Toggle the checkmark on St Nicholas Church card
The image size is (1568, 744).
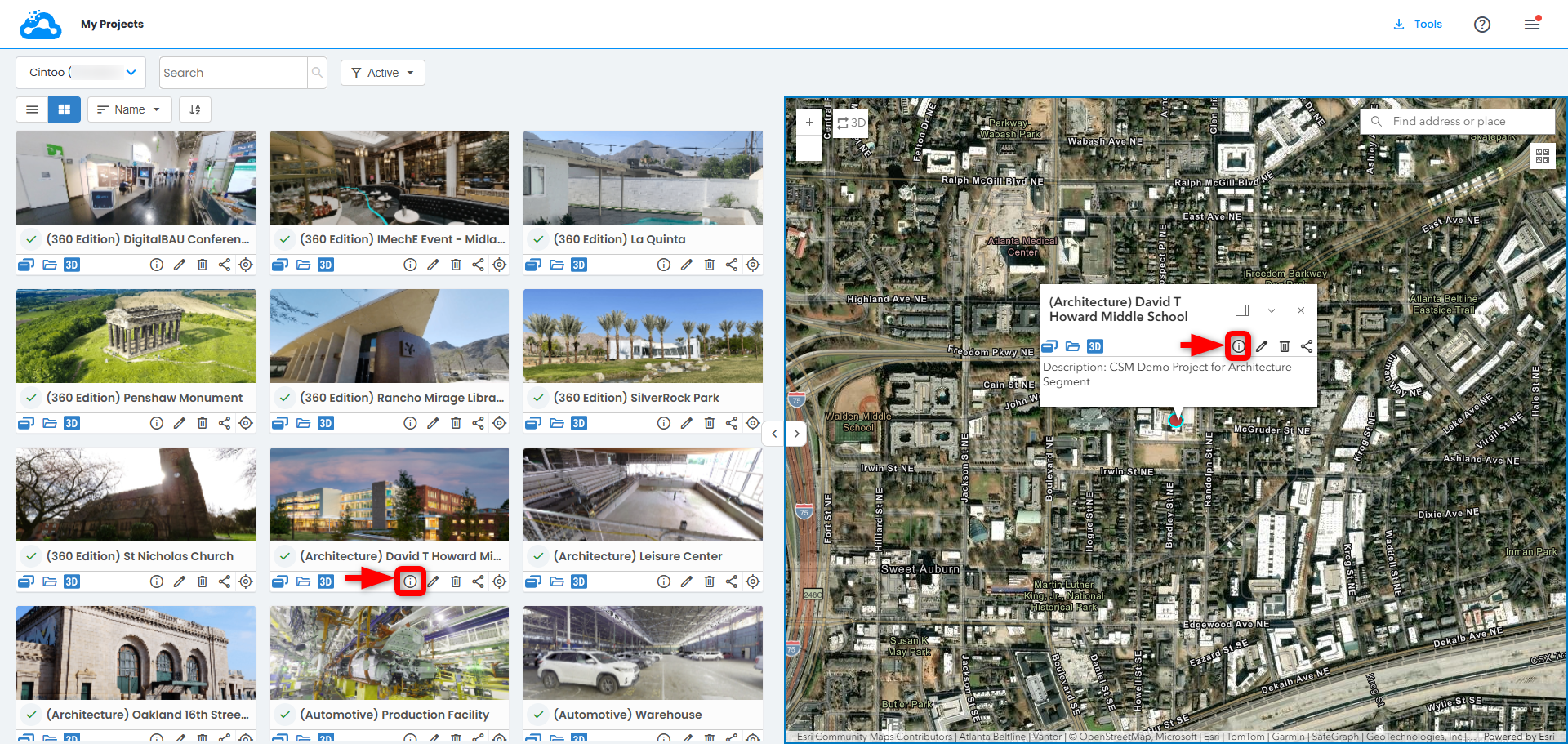point(31,556)
